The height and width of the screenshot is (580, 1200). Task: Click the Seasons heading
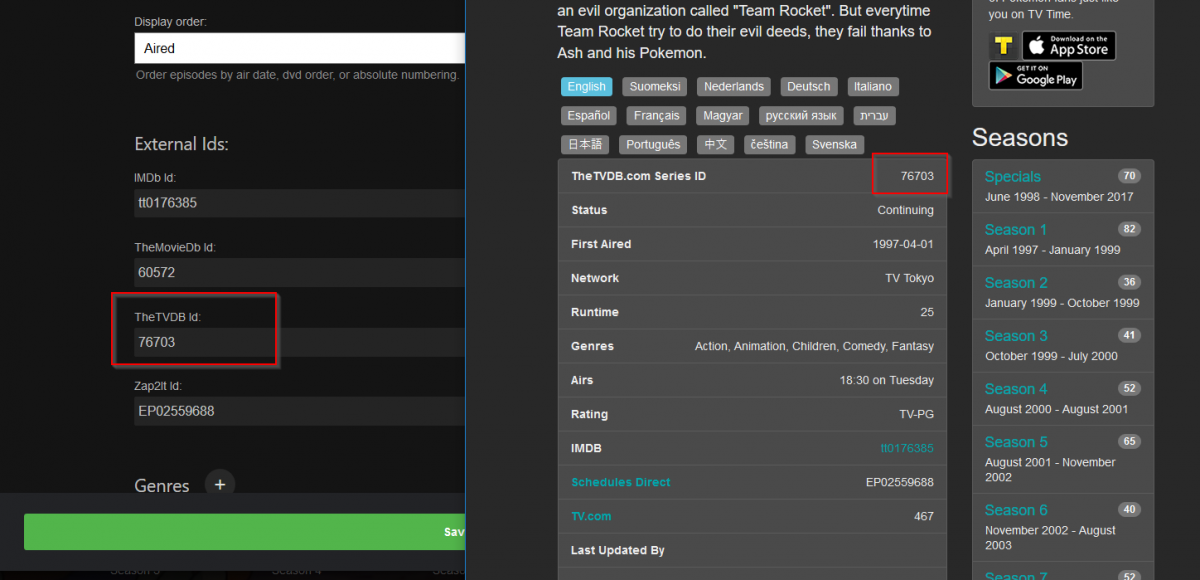coord(1020,138)
